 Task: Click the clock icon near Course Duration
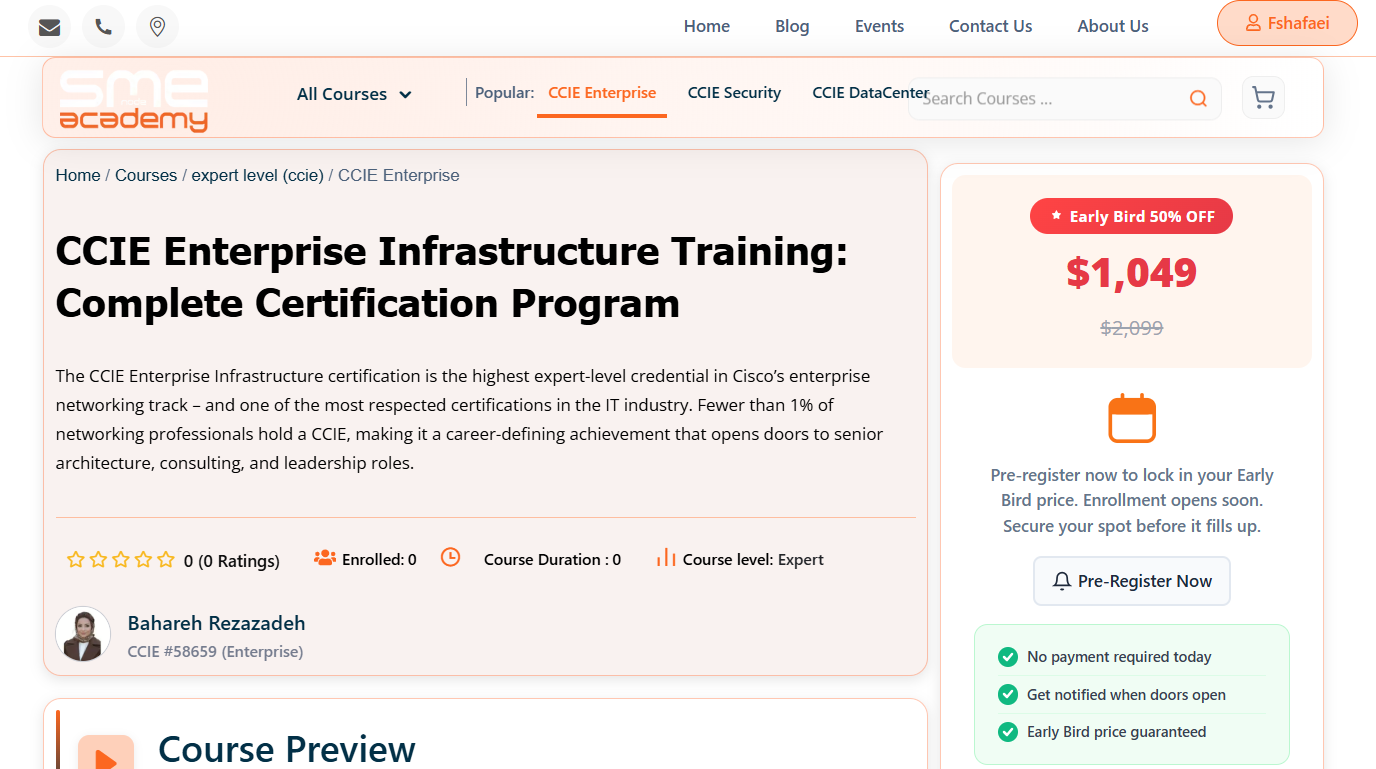[x=451, y=557]
